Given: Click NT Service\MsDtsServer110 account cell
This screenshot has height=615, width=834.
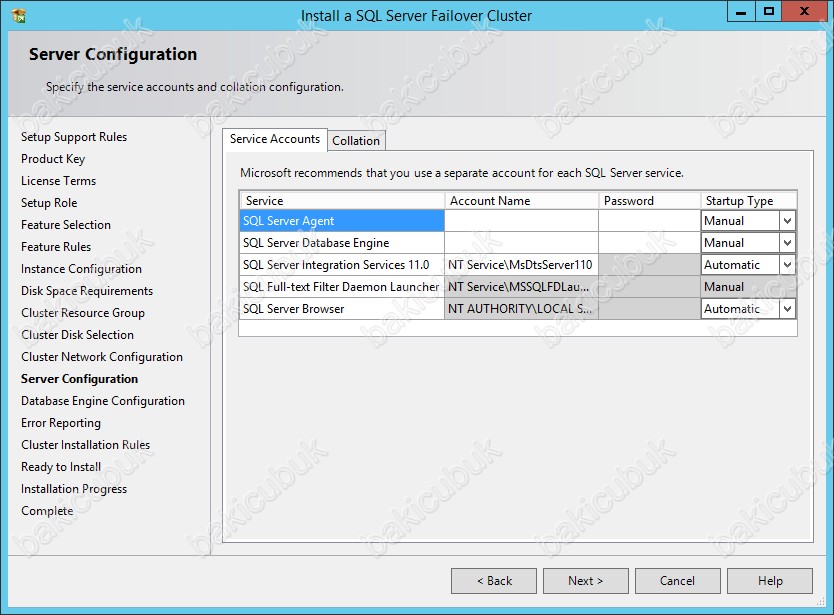Looking at the screenshot, I should 521,265.
